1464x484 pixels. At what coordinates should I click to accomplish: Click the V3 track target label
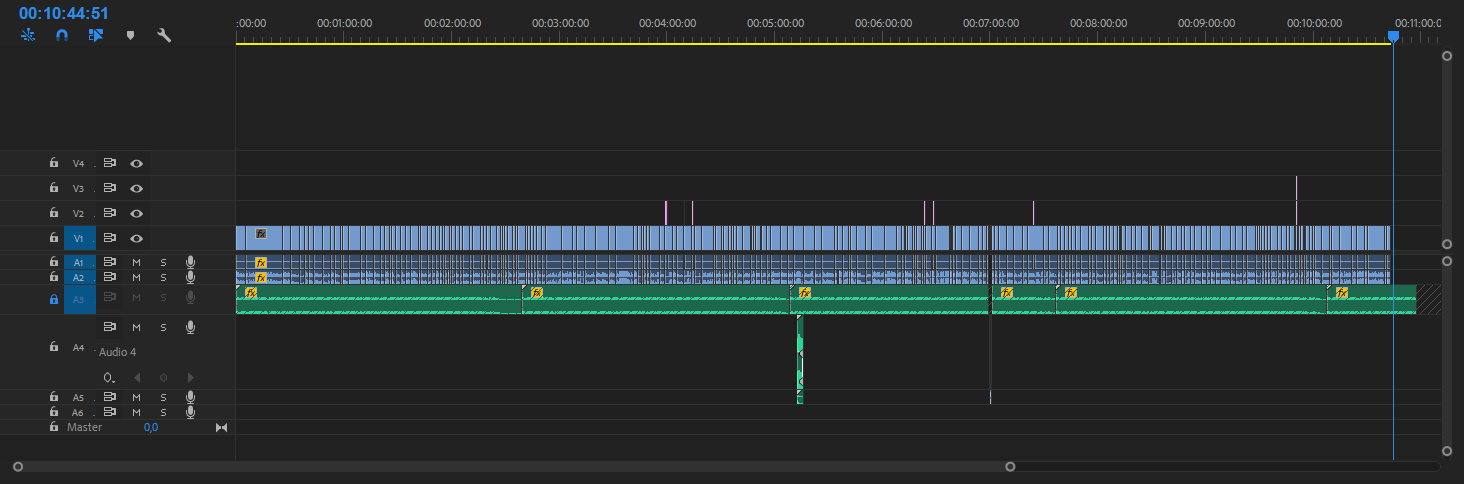pos(79,188)
